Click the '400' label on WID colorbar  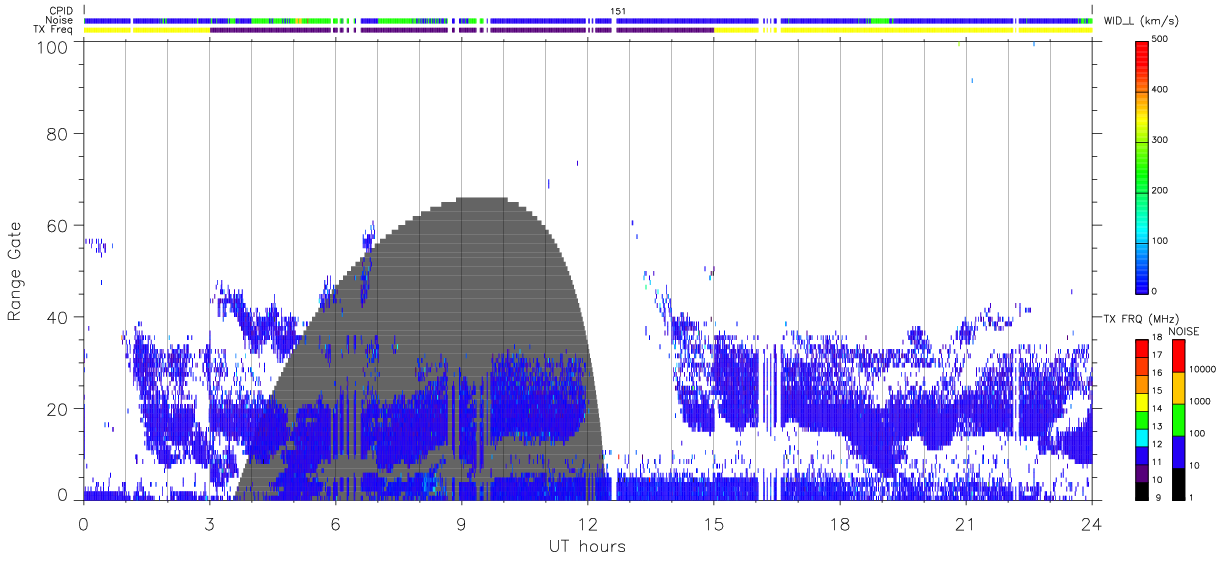pyautogui.click(x=1160, y=89)
